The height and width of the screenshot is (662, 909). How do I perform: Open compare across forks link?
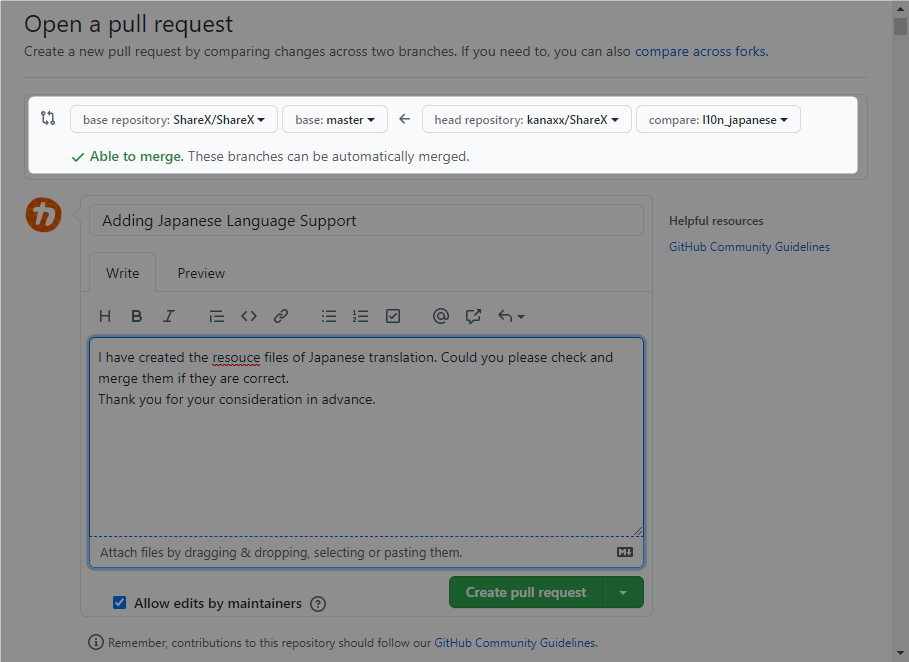coord(700,52)
